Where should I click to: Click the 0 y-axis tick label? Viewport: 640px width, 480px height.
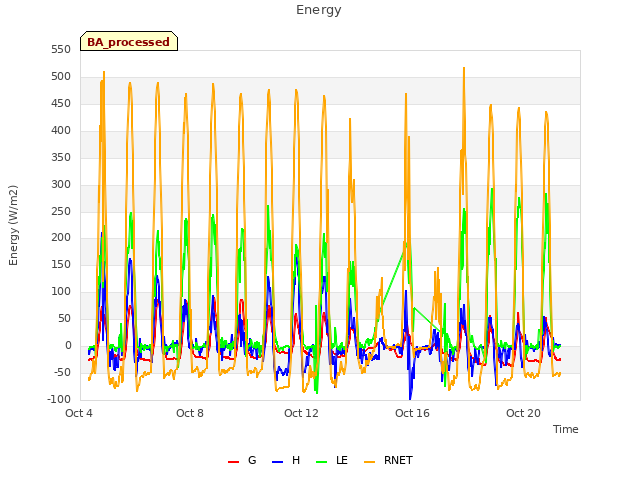(x=68, y=345)
